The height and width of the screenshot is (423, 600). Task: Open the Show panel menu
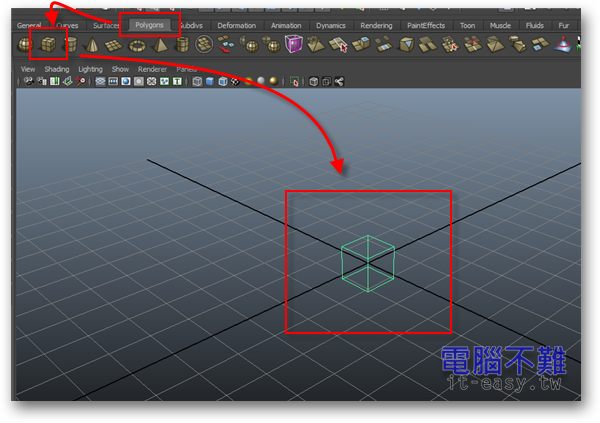click(x=120, y=69)
